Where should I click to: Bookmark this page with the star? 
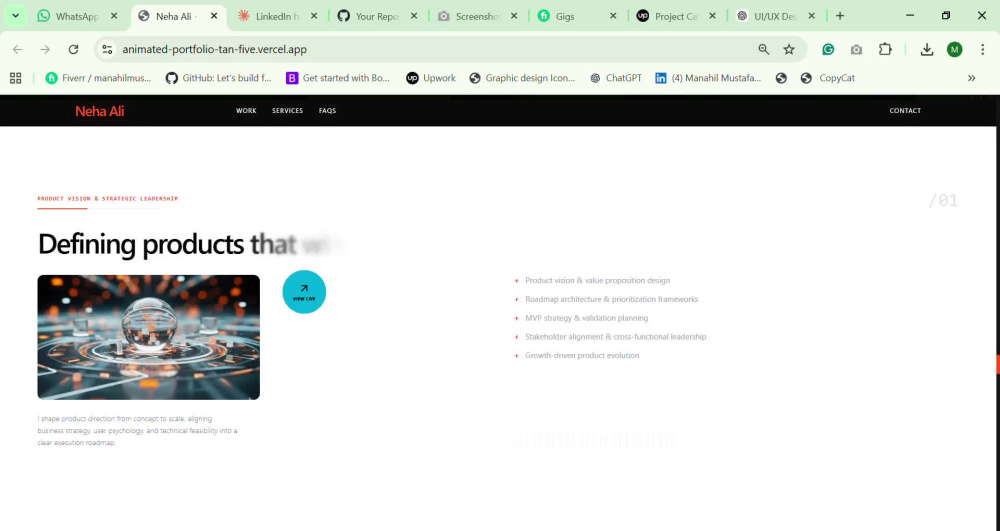(x=789, y=49)
